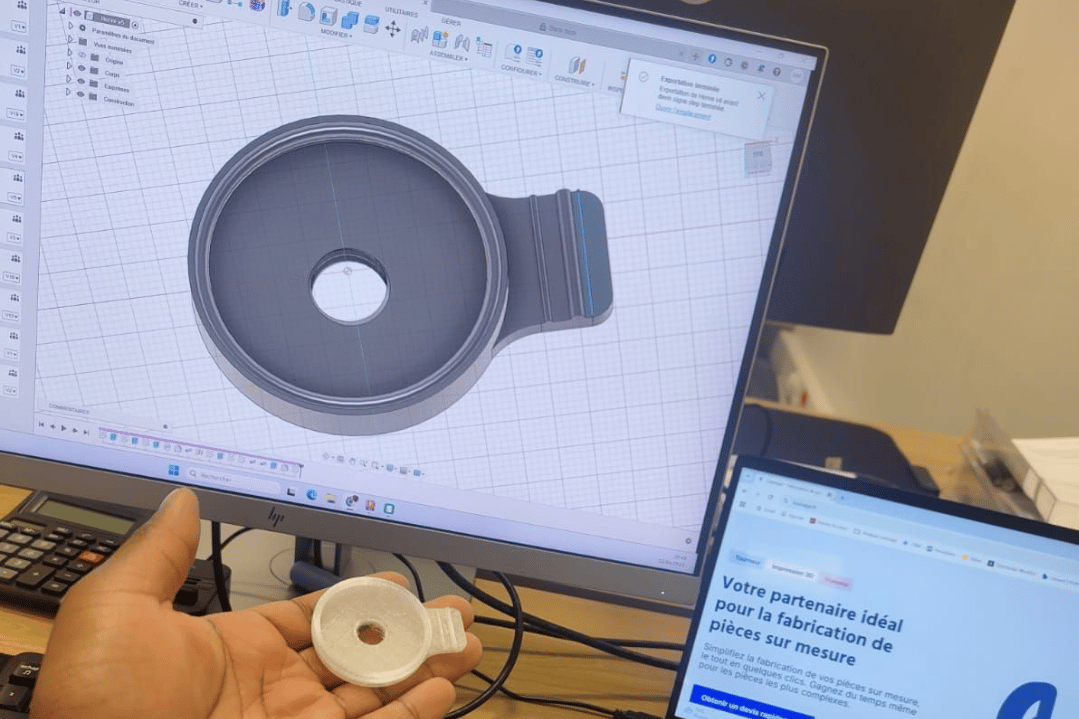Toggle visibility eye of Corps folder
The width and height of the screenshot is (1079, 719).
(81, 68)
